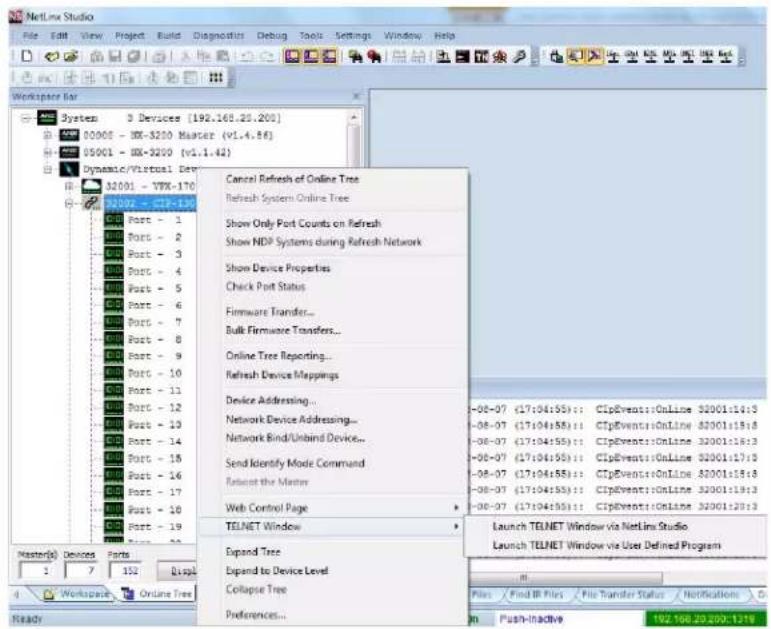771x629 pixels.
Task: Choose Send Identify Mode Command
Action: point(295,463)
